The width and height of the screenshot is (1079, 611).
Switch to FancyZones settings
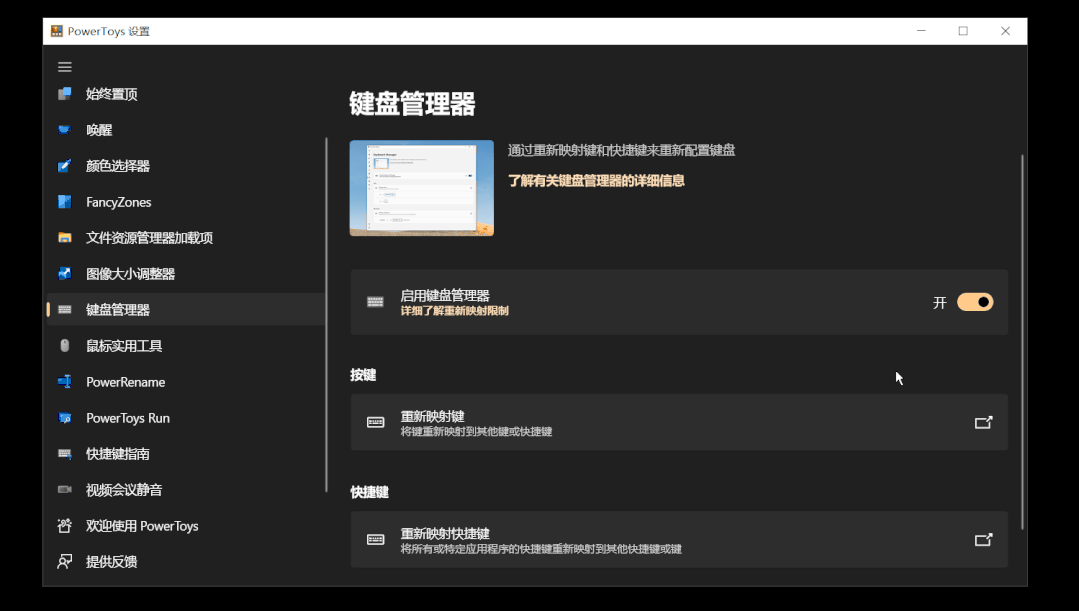click(x=186, y=202)
